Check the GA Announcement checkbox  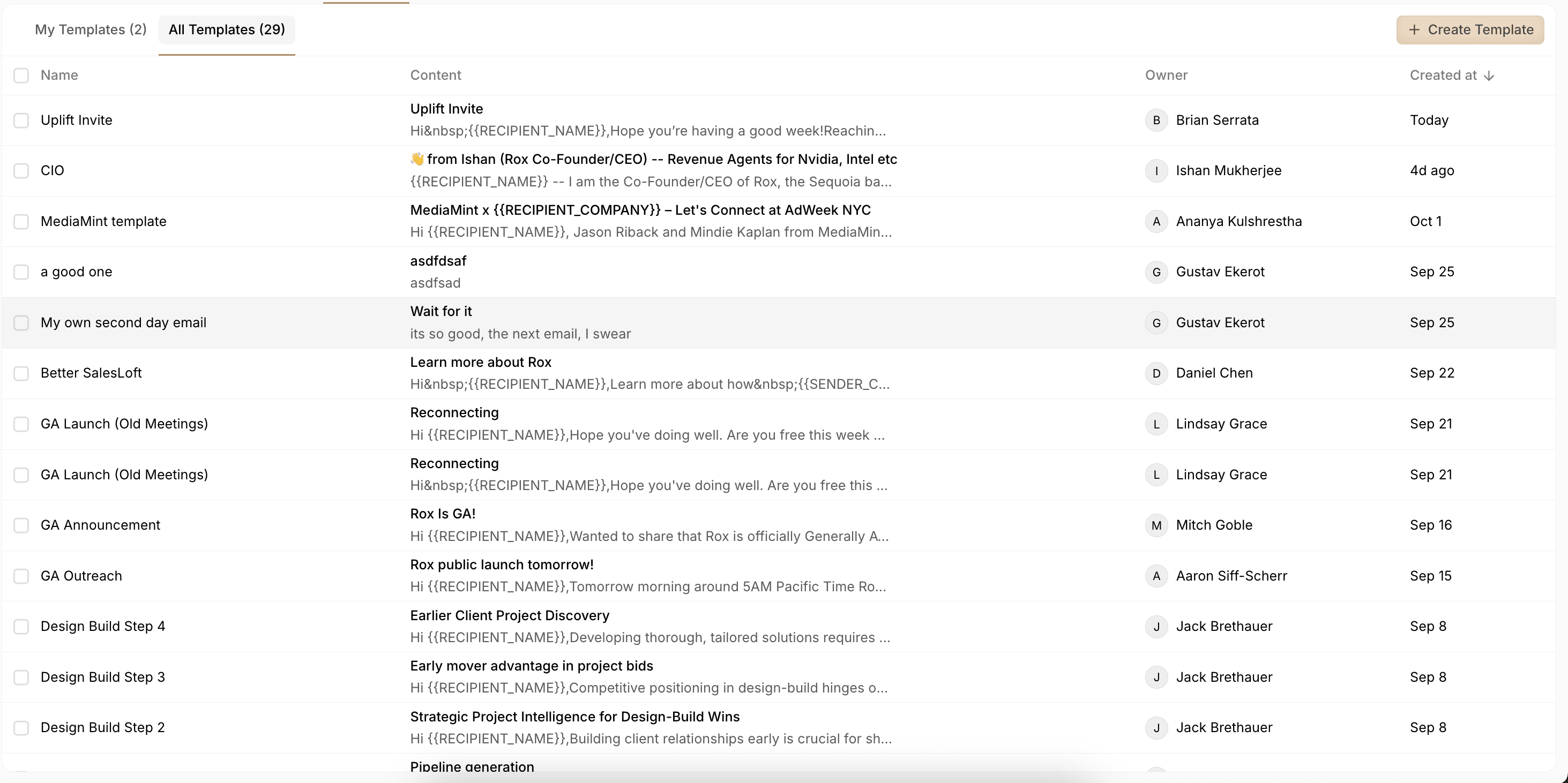click(x=21, y=525)
